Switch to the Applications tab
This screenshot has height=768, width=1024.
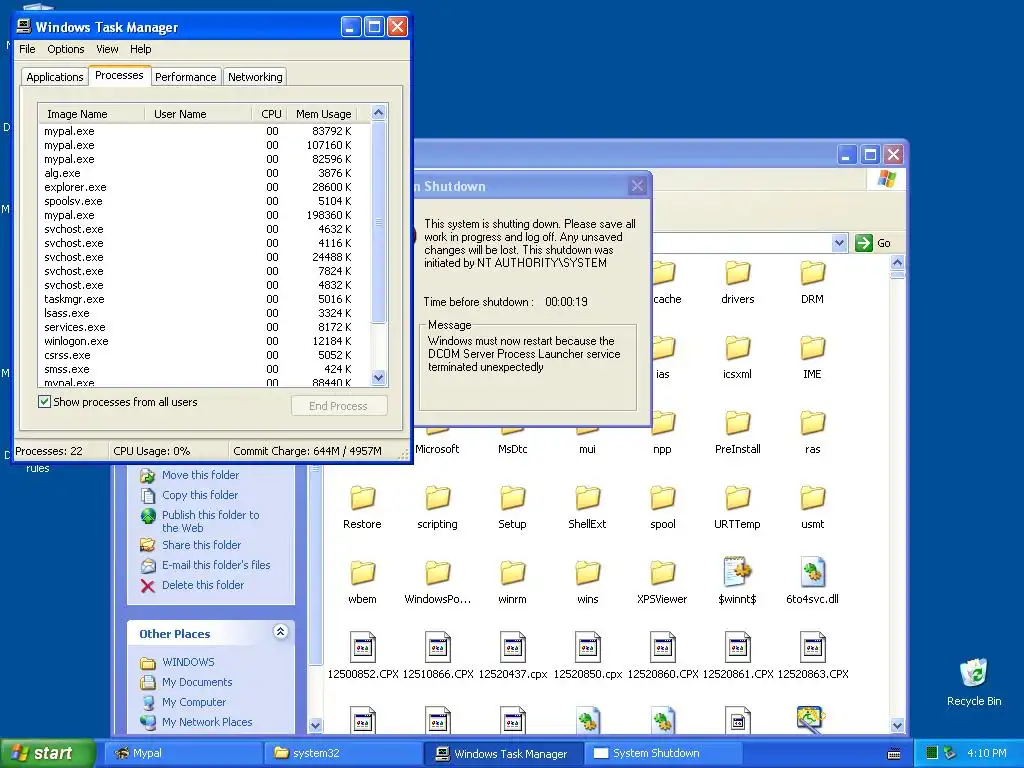coord(55,77)
